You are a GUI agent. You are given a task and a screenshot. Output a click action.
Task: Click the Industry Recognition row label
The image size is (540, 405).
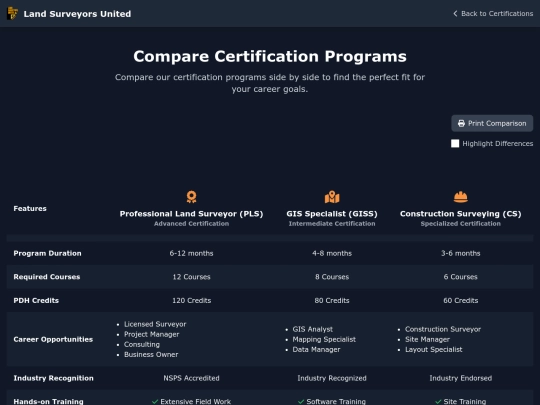(x=53, y=378)
